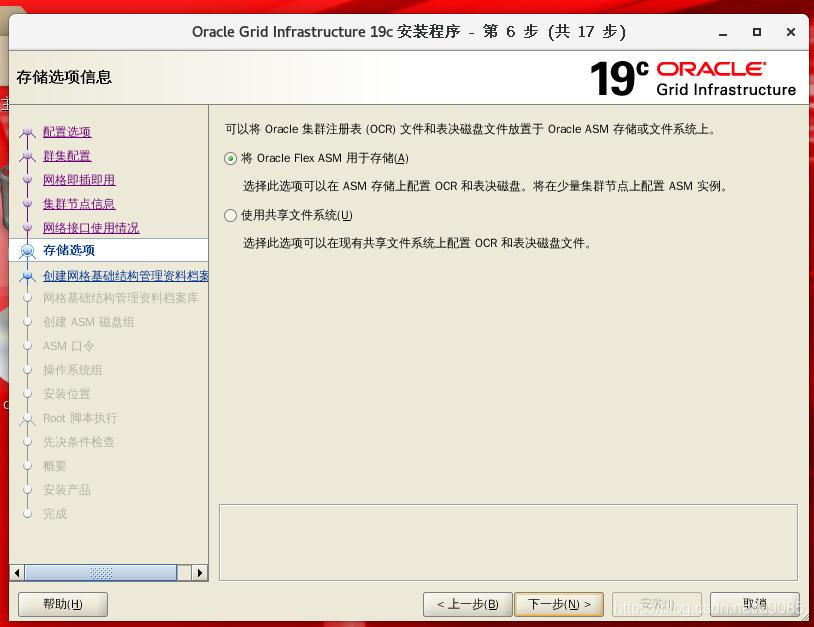Click the empty message area at bottom
The width and height of the screenshot is (814, 627).
coord(508,542)
